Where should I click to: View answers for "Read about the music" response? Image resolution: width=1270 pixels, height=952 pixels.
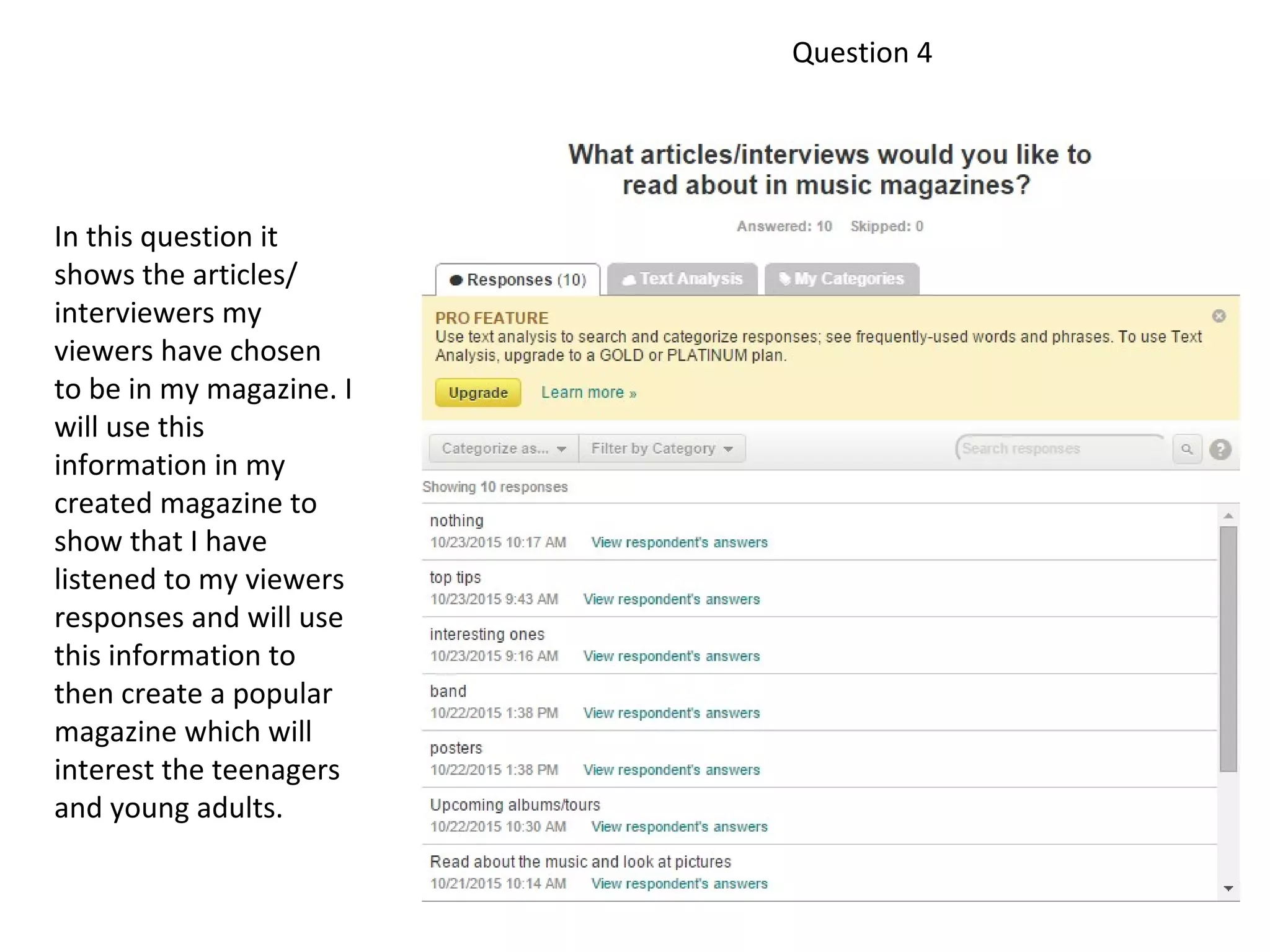(680, 884)
